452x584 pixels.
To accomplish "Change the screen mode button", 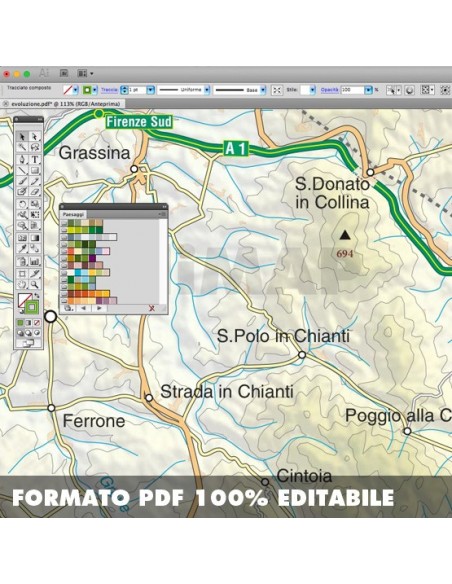I will click(29, 344).
